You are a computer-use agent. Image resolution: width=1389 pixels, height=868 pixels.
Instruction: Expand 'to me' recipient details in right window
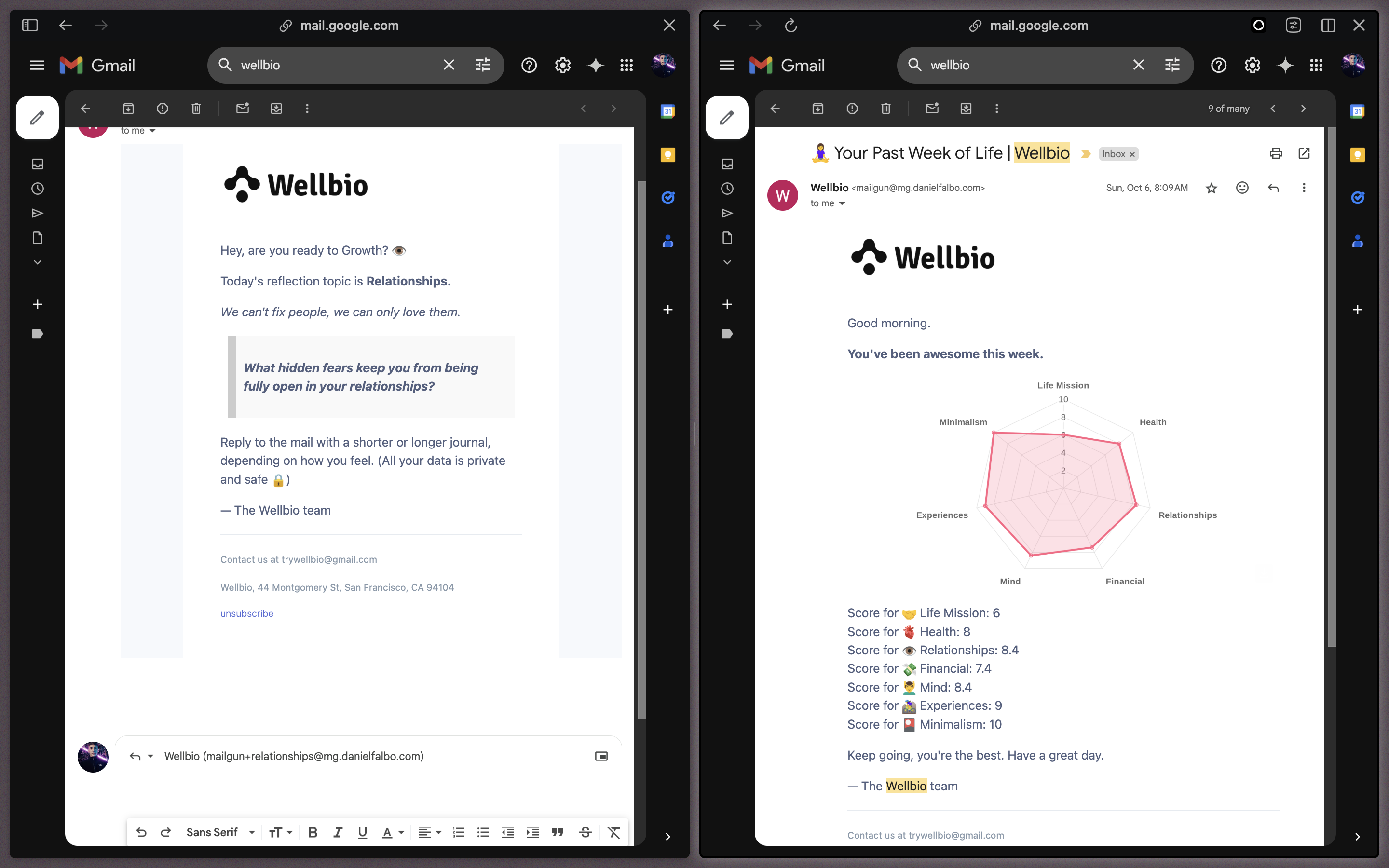click(842, 204)
